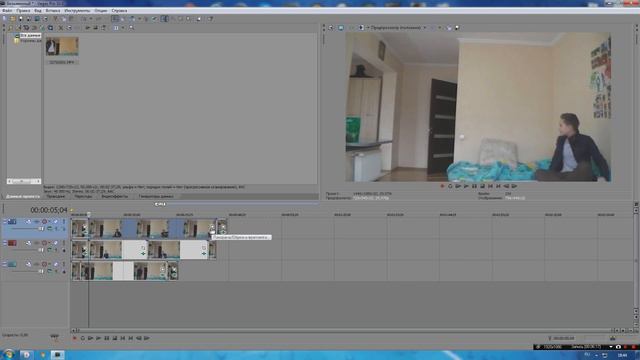Click Stop under the preview window
Image resolution: width=640 pixels, height=360 pixels.
pyautogui.click(x=482, y=186)
